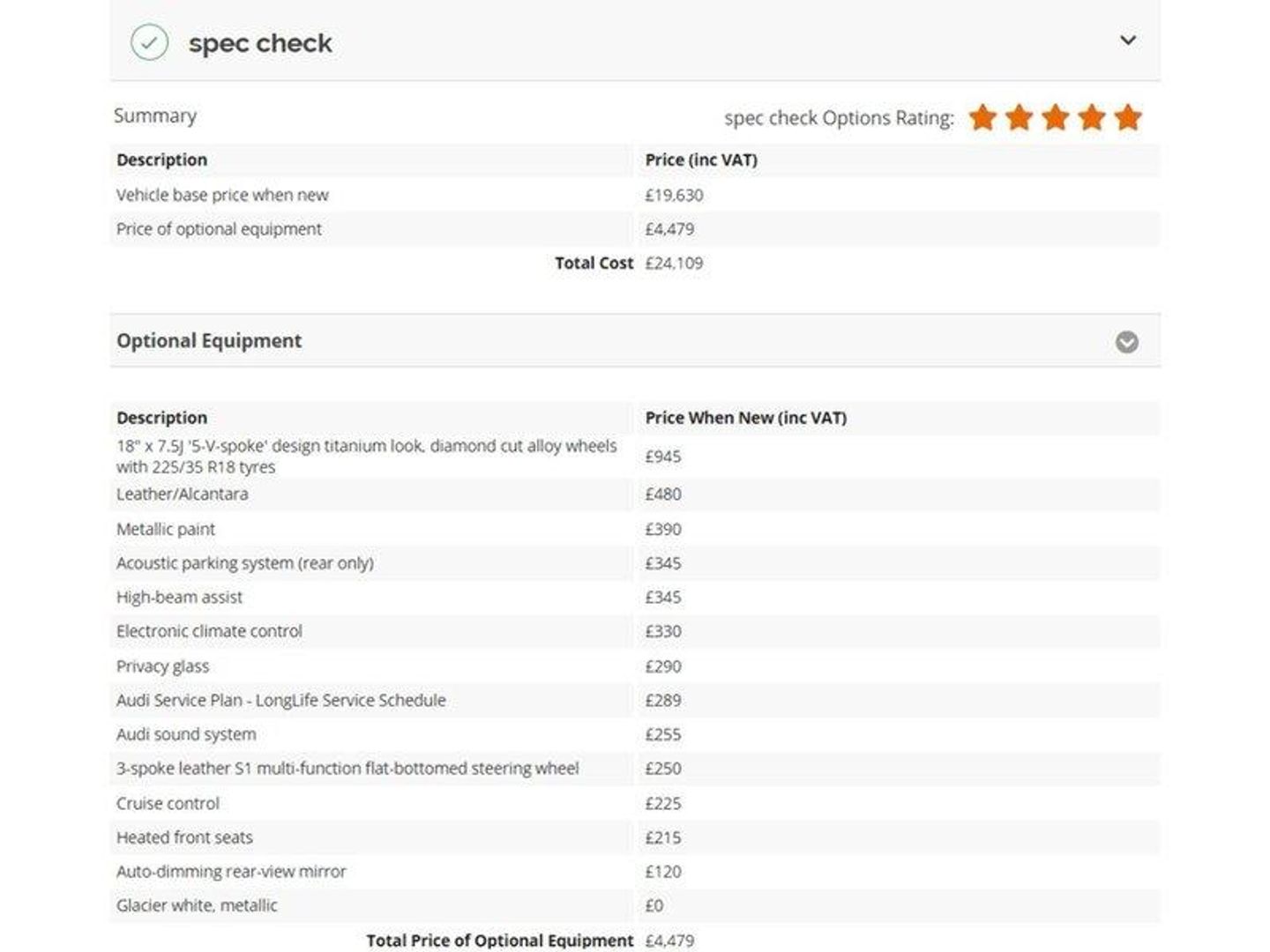The height and width of the screenshot is (952, 1270).
Task: Click the green spec check tick icon
Action: pyautogui.click(x=149, y=41)
